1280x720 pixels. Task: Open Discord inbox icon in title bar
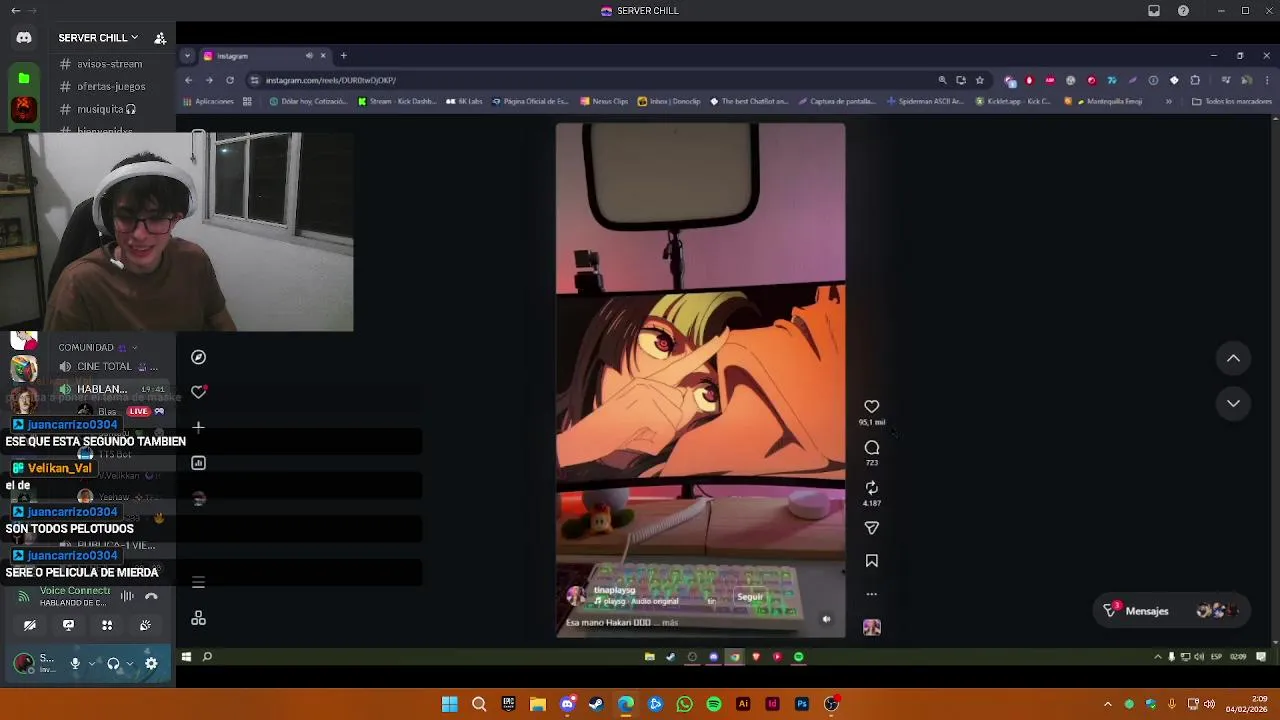[1154, 11]
